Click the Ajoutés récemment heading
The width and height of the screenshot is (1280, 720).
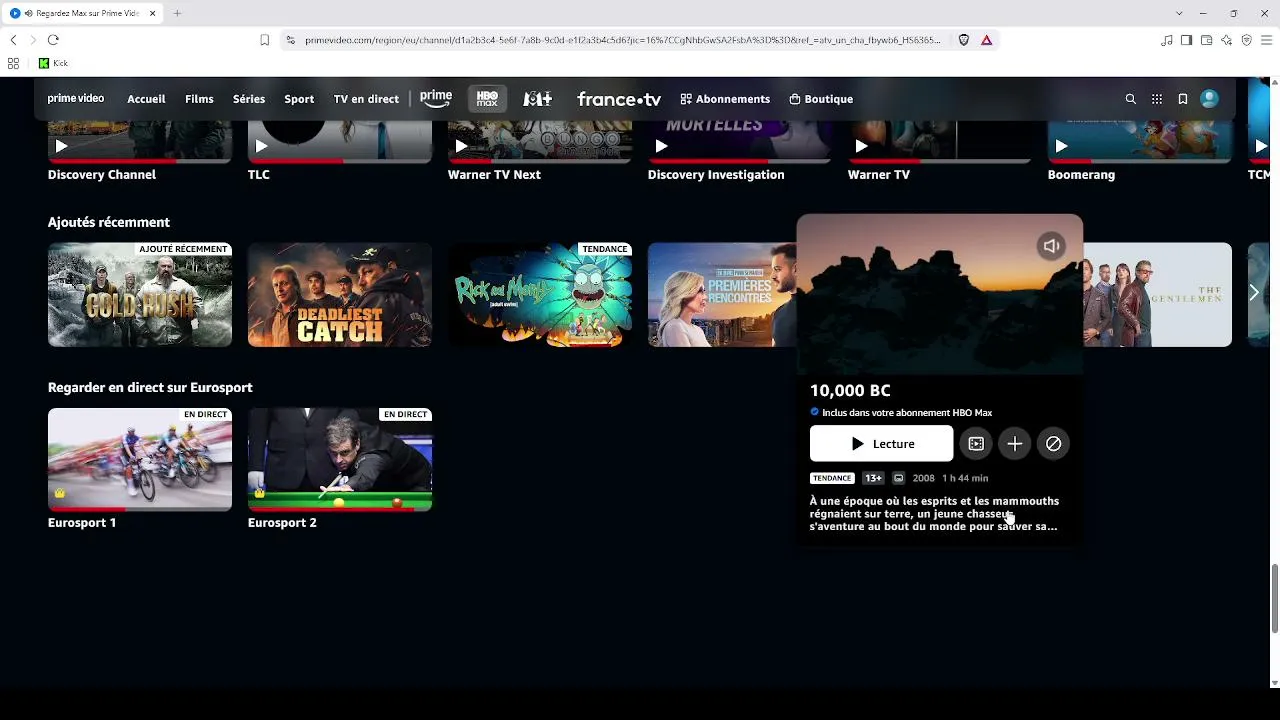click(x=109, y=223)
